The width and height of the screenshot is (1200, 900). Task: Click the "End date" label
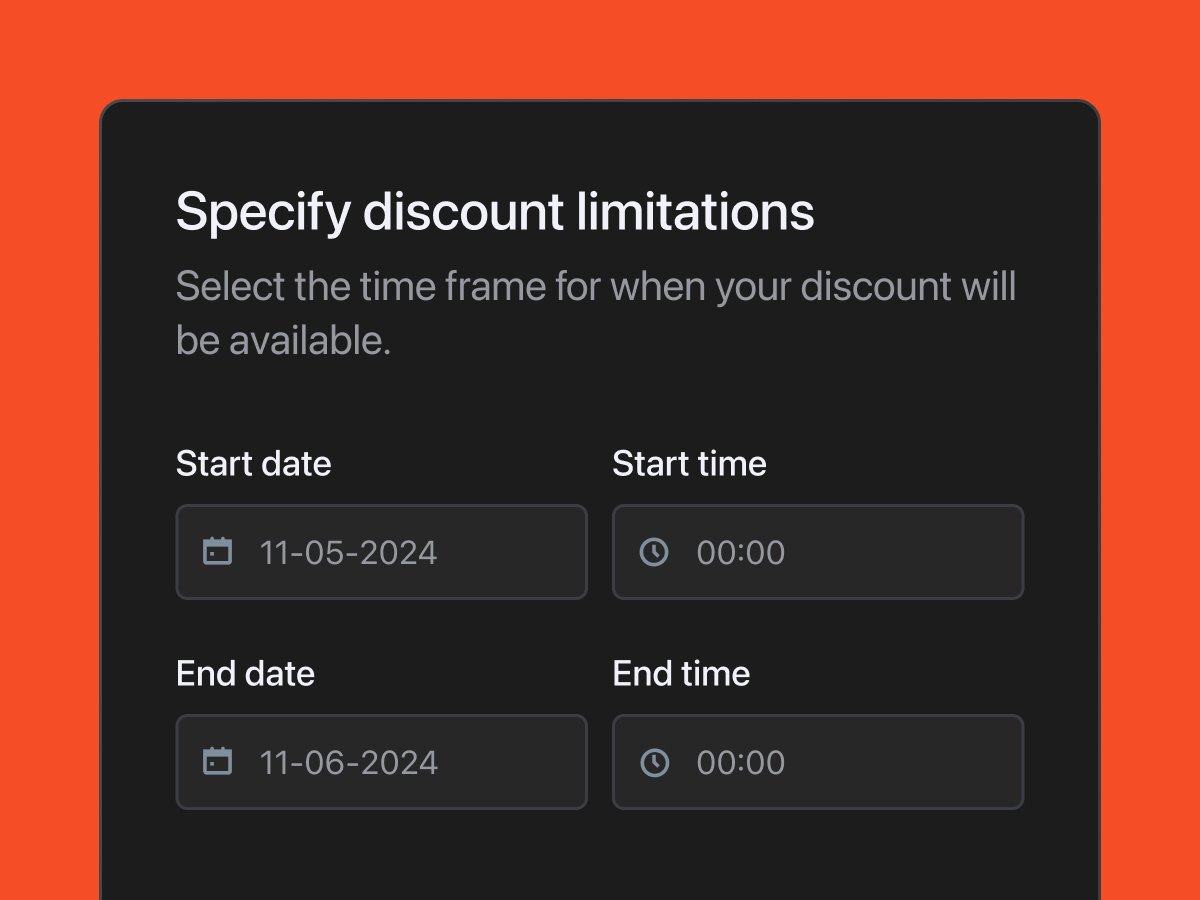[x=245, y=674]
